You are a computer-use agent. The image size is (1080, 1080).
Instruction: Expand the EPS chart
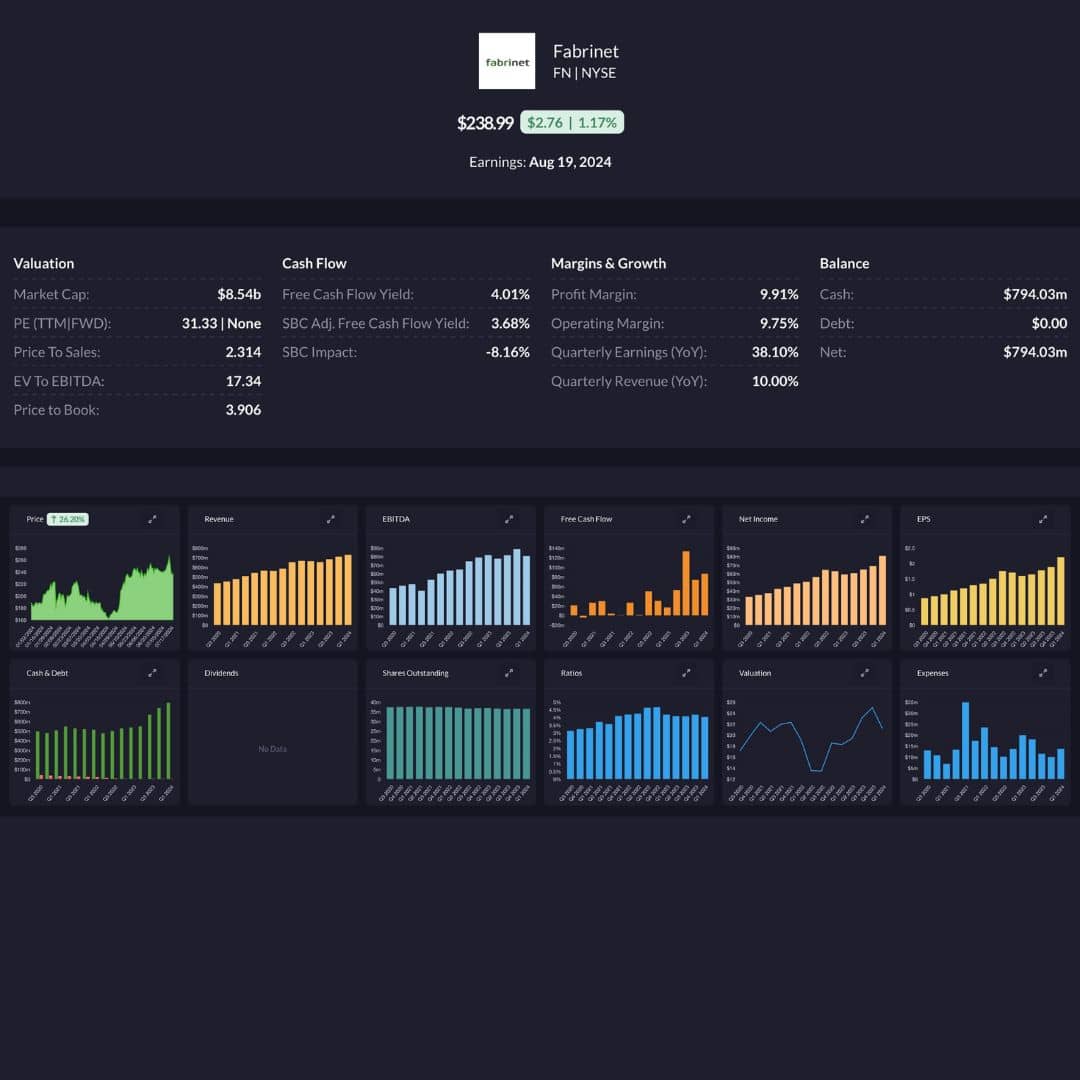(1043, 519)
